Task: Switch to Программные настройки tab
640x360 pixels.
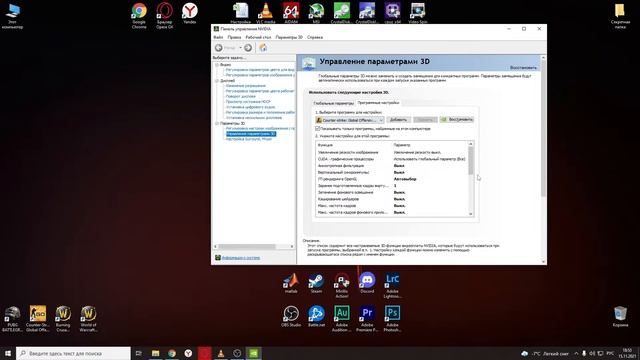Action: point(378,103)
